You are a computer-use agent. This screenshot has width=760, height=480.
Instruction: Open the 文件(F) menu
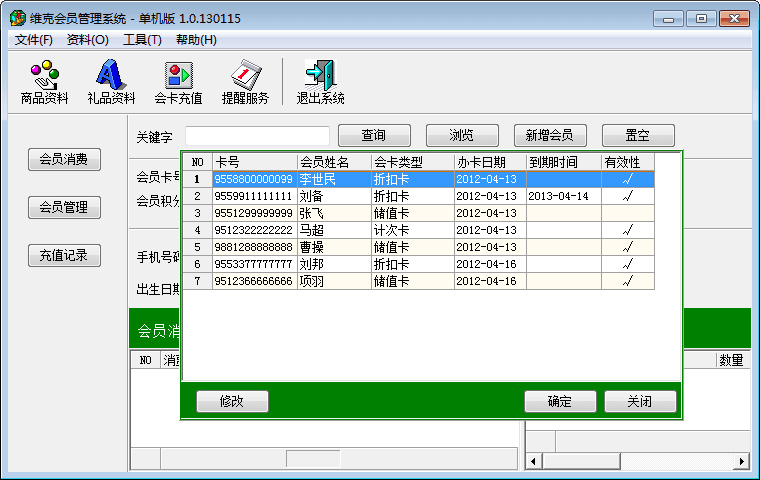pyautogui.click(x=34, y=40)
